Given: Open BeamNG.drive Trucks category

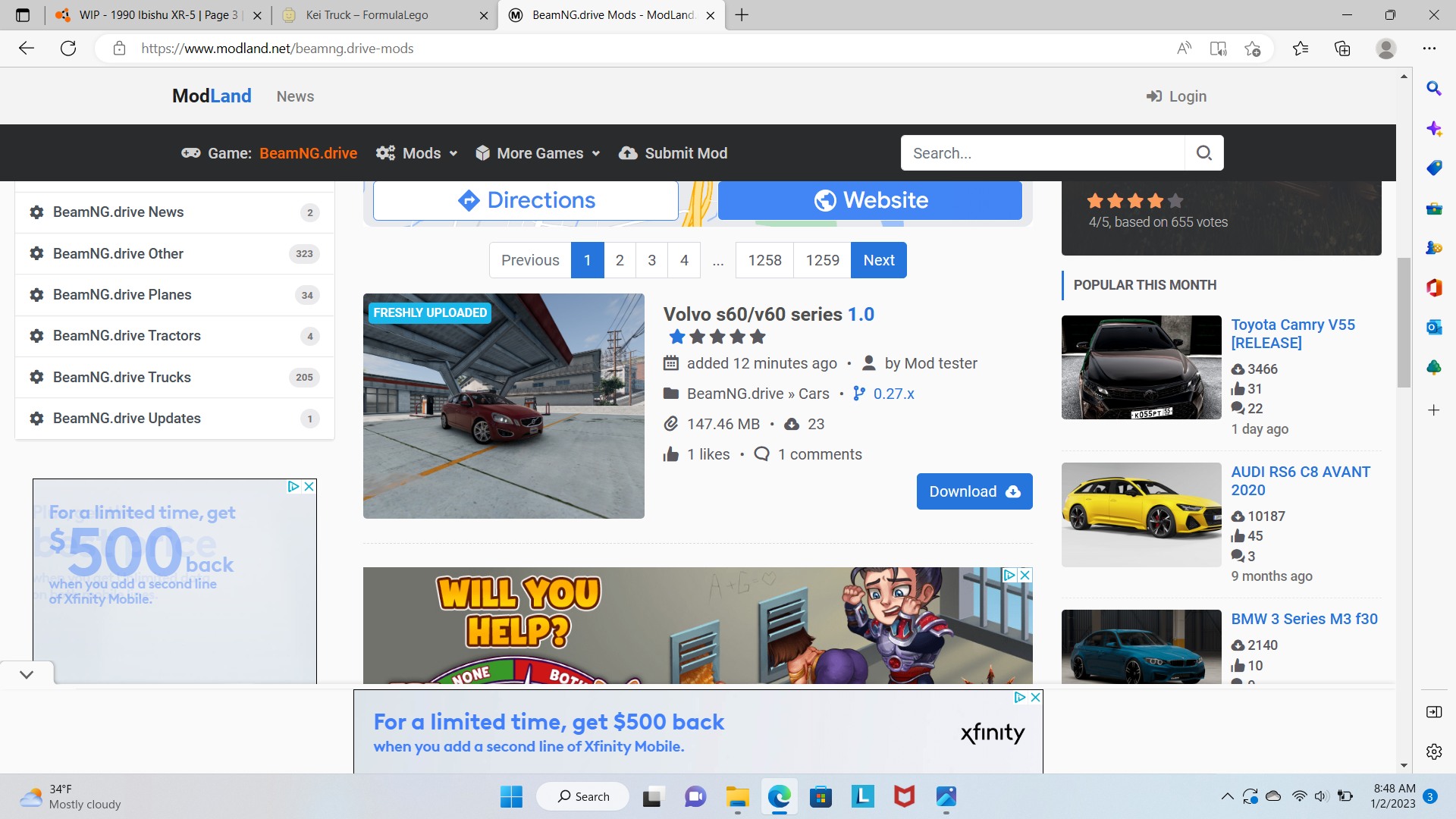Looking at the screenshot, I should pos(174,377).
